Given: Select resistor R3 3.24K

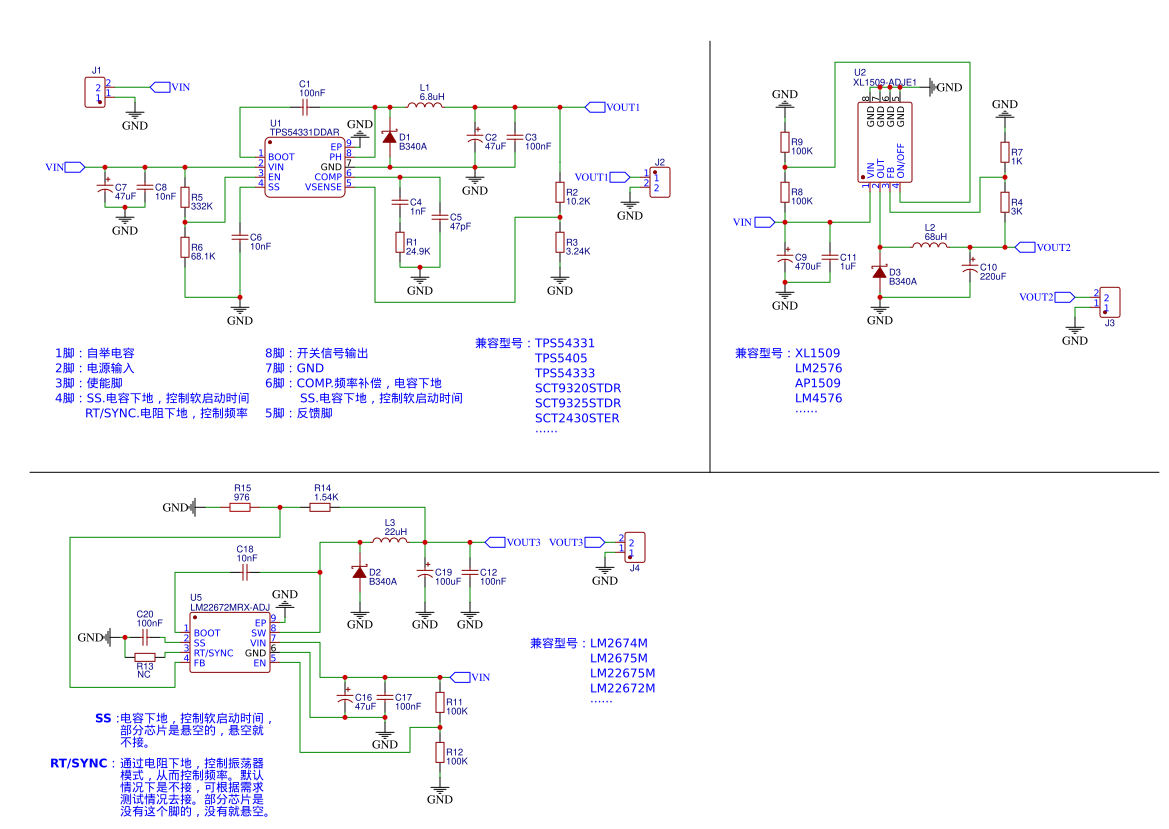Looking at the screenshot, I should coord(560,242).
